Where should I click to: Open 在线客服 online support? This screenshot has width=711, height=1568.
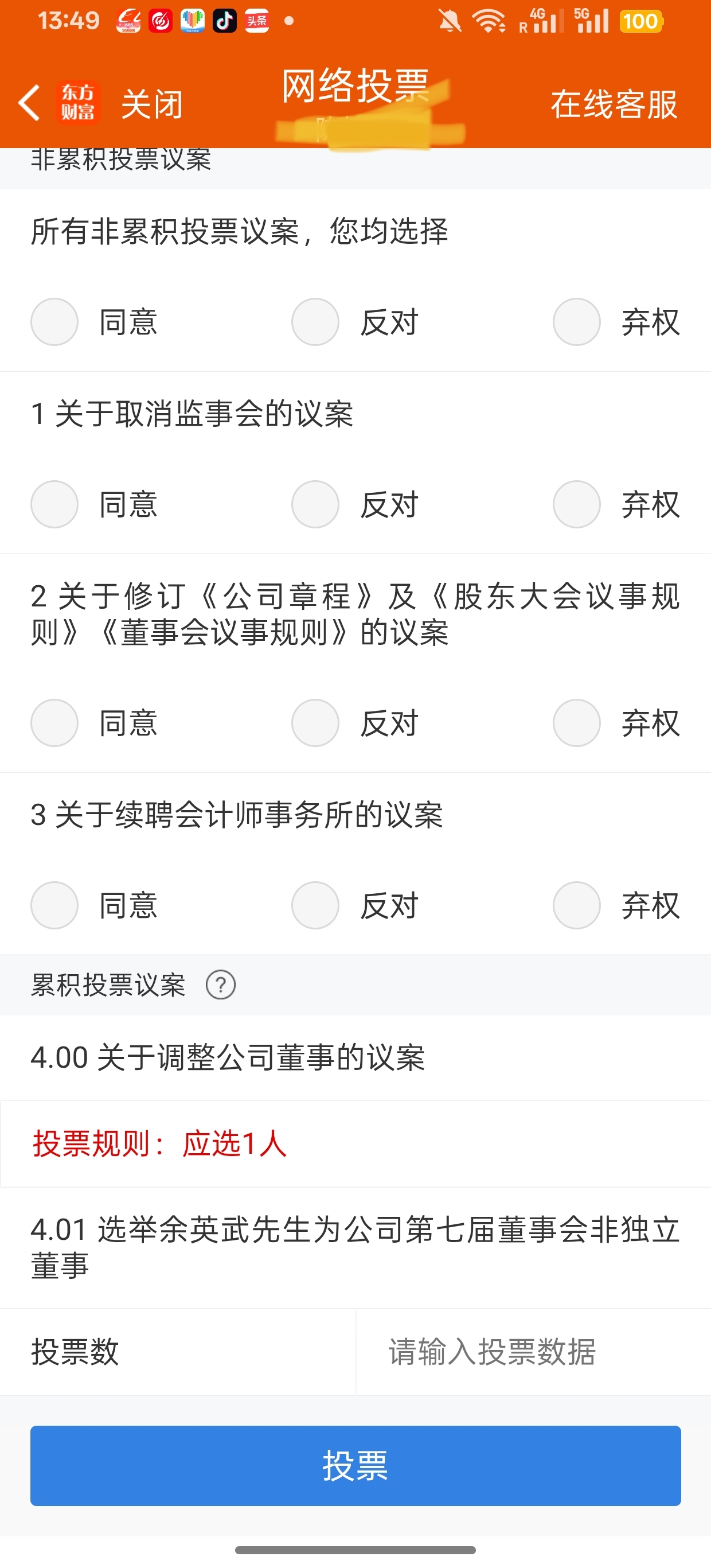[x=614, y=104]
